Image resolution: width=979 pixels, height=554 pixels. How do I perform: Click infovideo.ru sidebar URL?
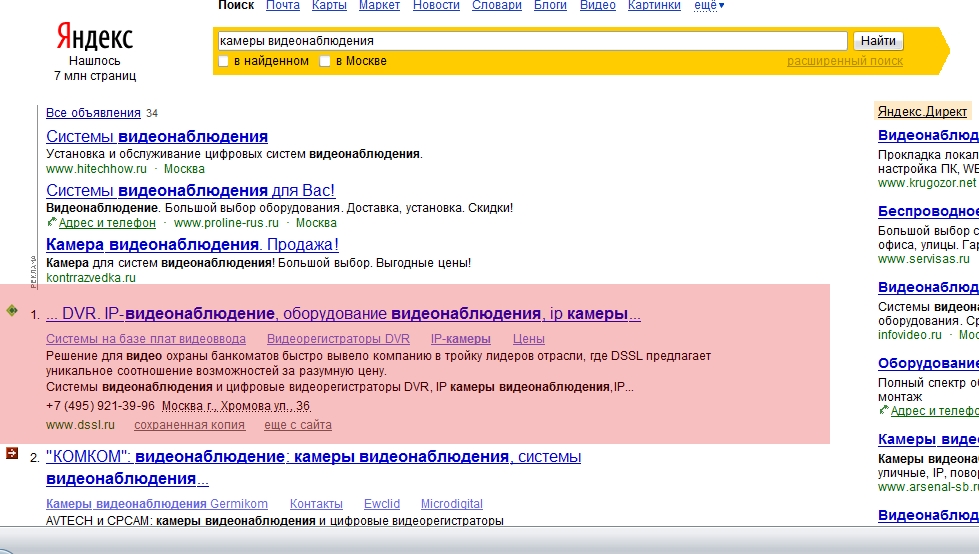[910, 335]
